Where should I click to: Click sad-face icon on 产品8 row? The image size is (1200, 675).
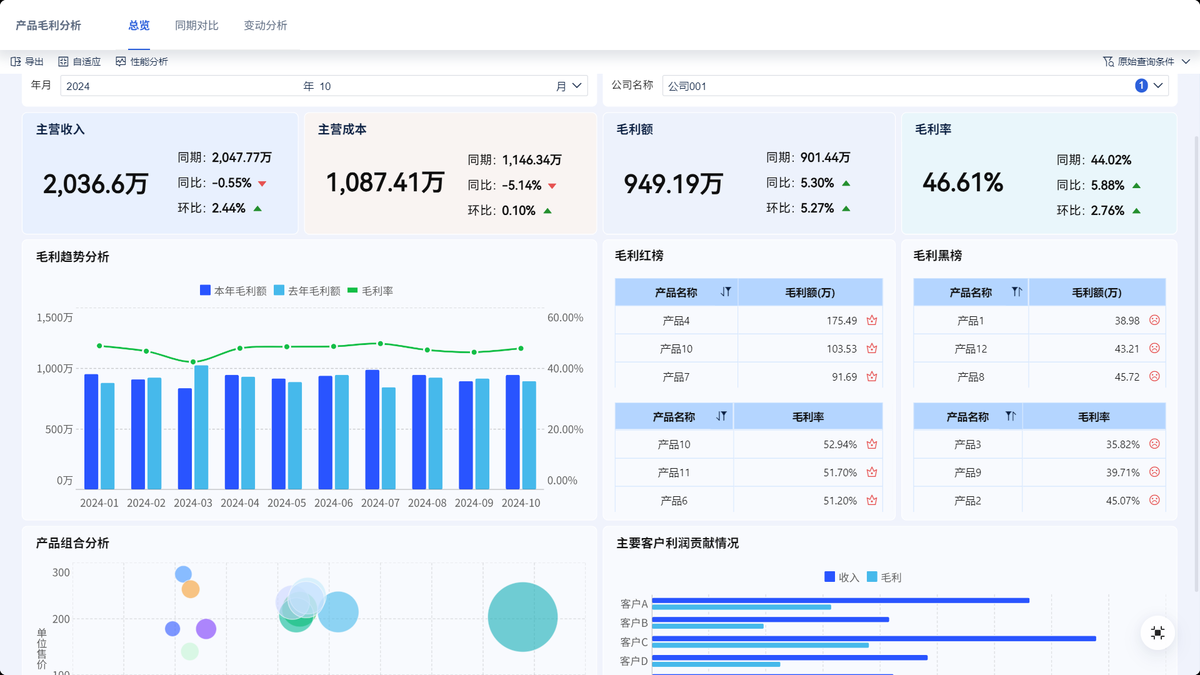(x=1154, y=376)
